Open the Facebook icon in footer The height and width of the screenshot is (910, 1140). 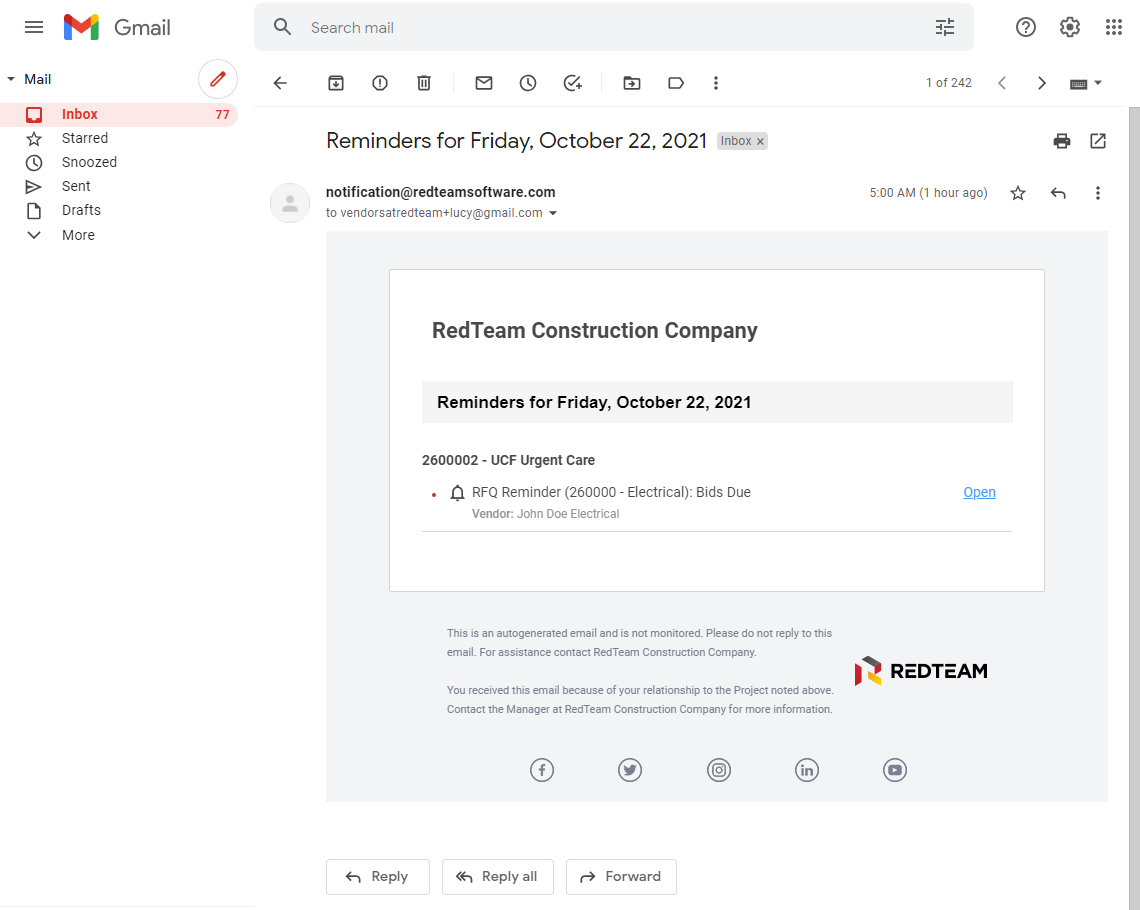(542, 770)
